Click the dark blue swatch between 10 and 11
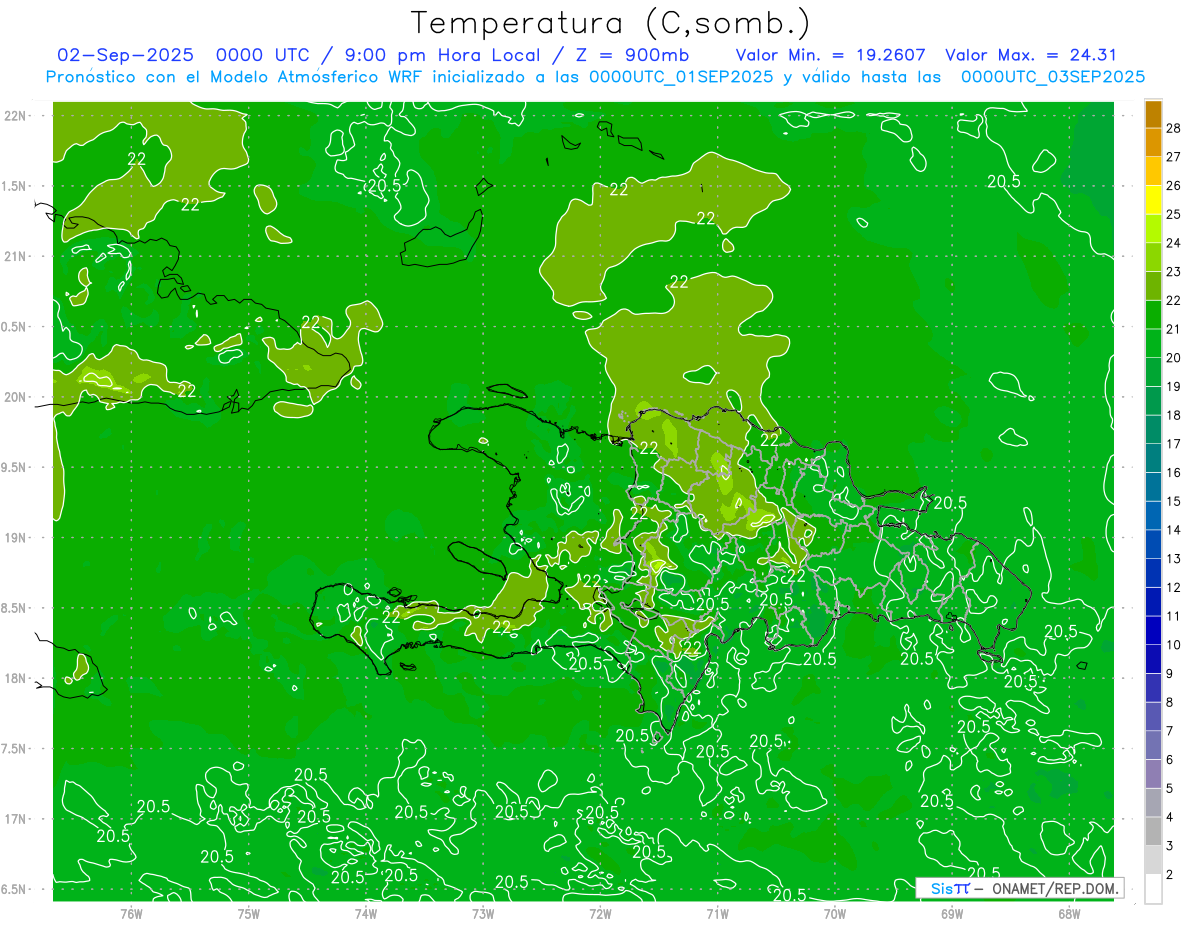This screenshot has width=1200, height=927. pyautogui.click(x=1153, y=630)
